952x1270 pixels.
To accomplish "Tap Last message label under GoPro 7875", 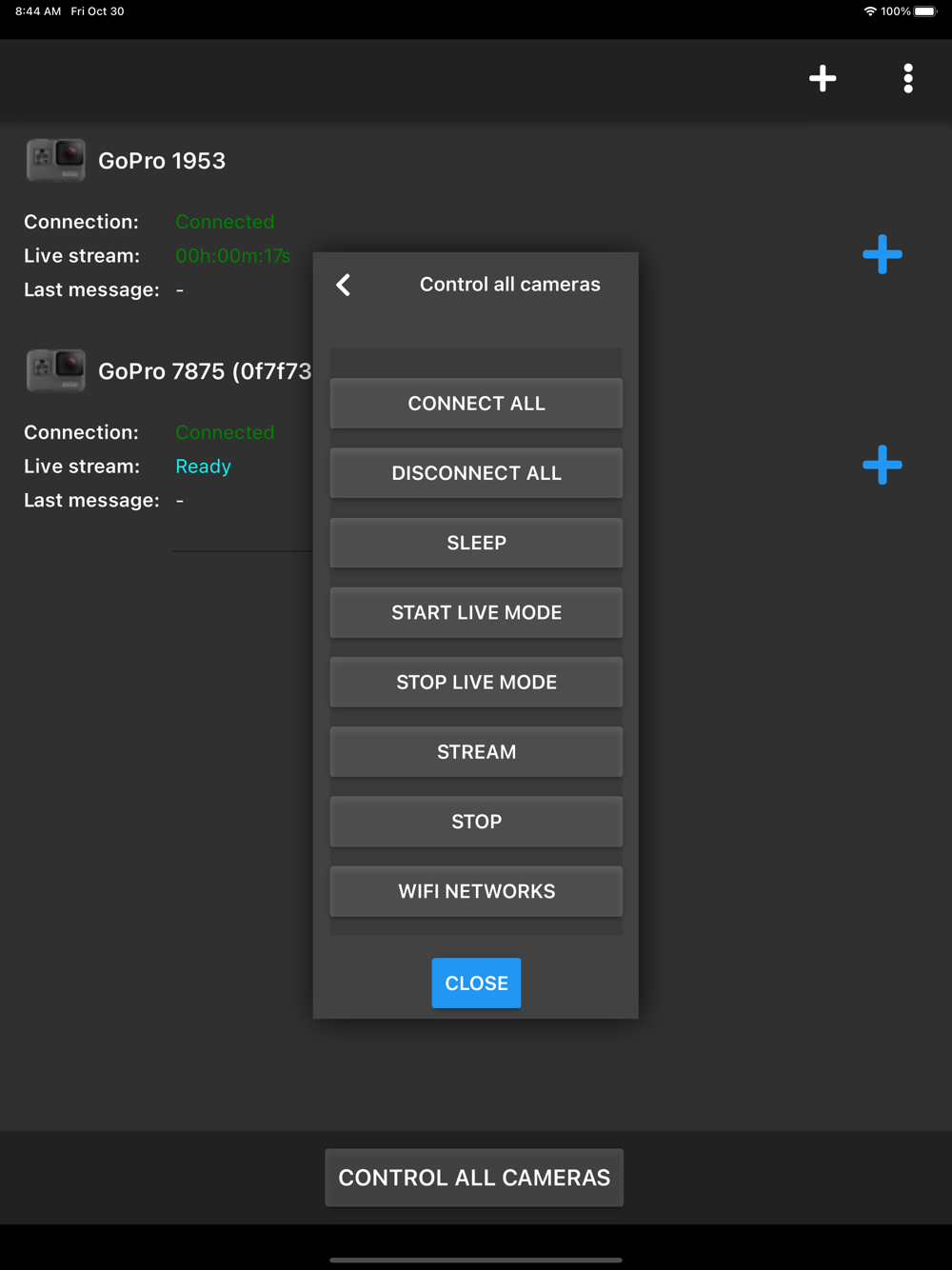I will (91, 500).
